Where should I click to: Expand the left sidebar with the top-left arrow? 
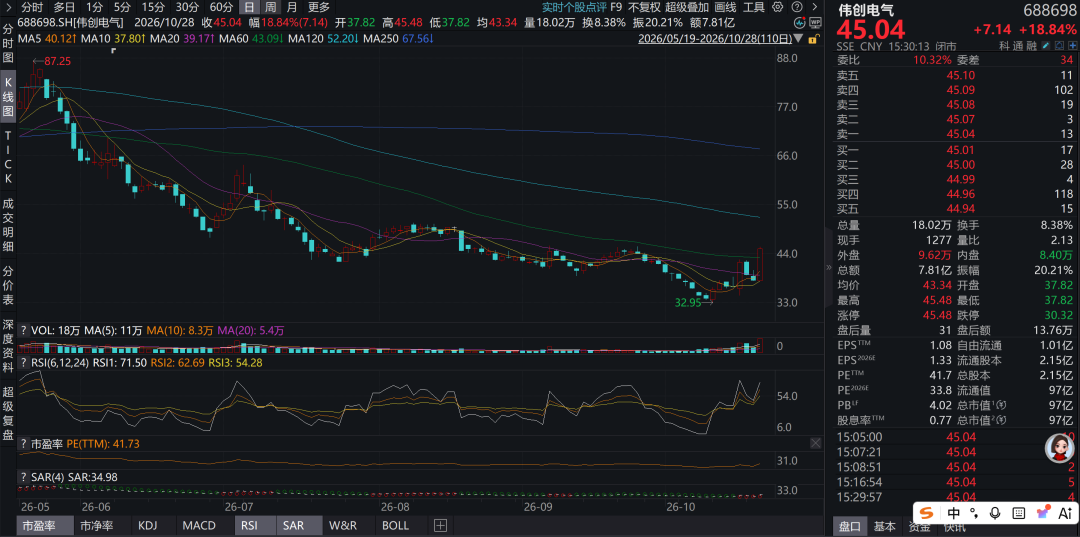coord(8,8)
